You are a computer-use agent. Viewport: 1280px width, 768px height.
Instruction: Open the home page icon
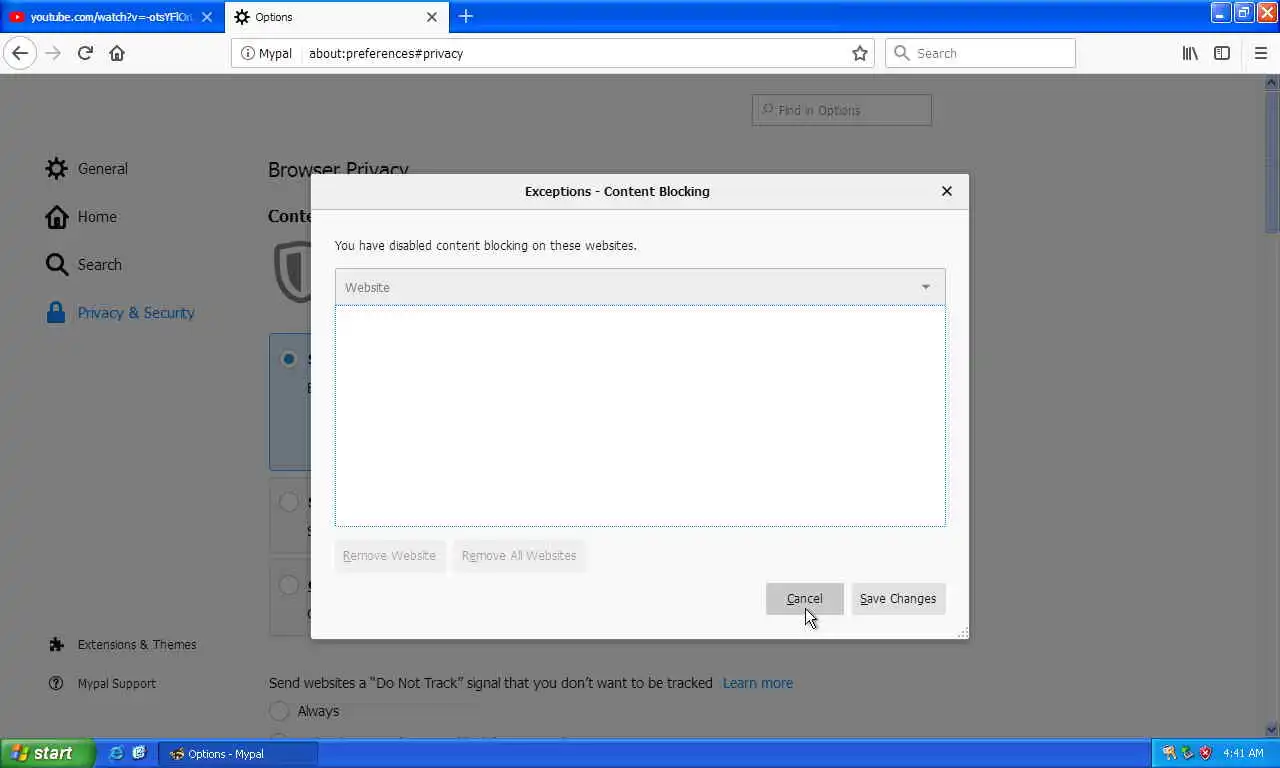click(117, 53)
